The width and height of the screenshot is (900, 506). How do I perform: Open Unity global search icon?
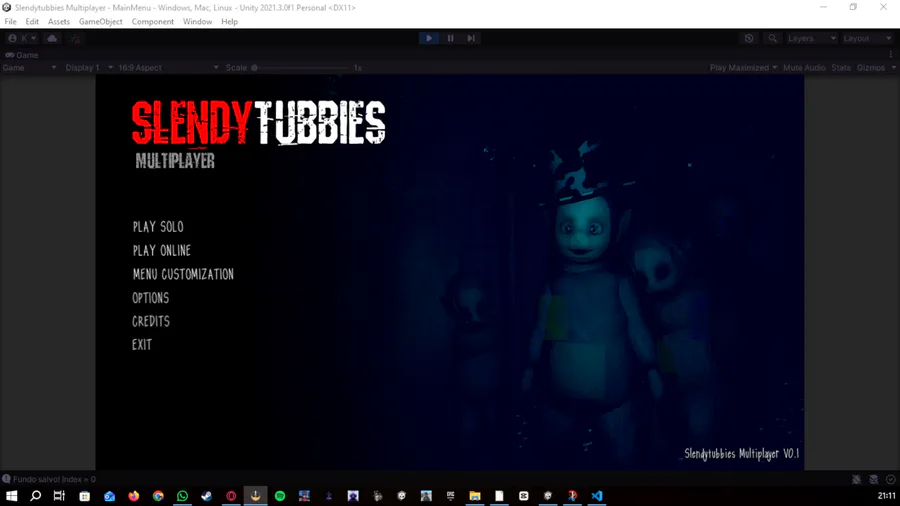[773, 38]
